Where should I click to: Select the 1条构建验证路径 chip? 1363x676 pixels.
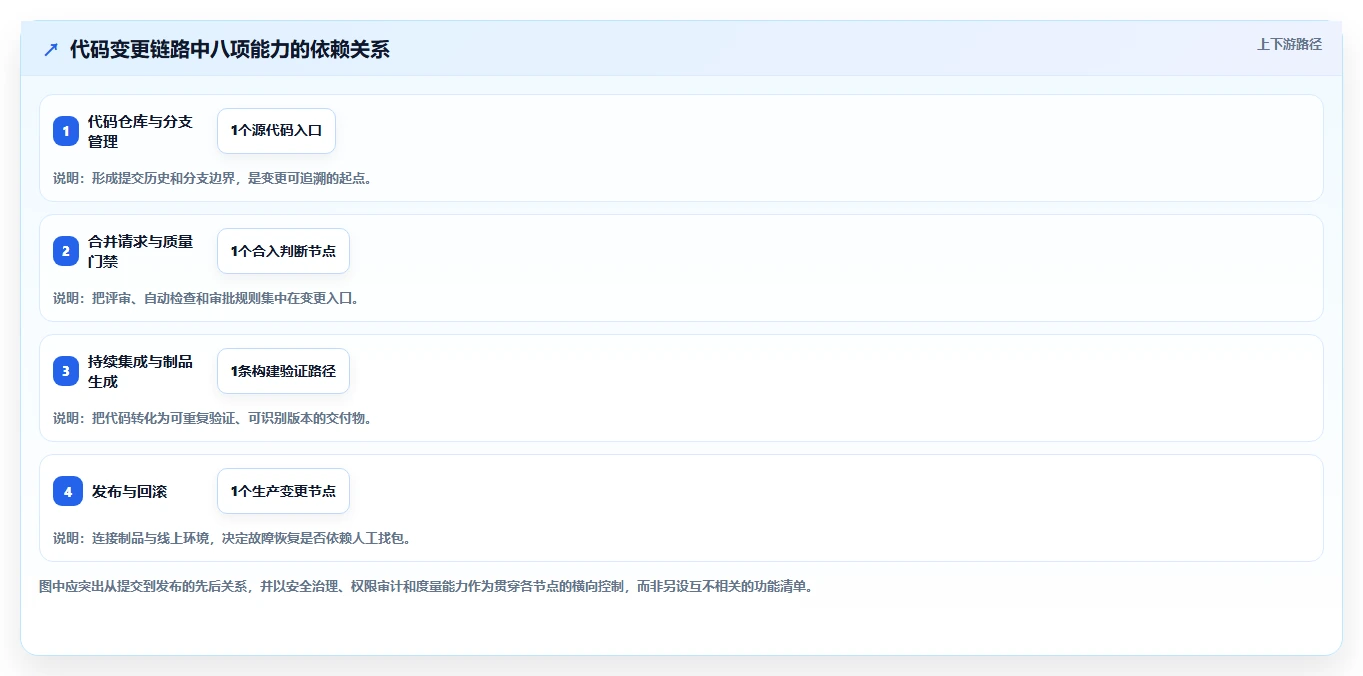pyautogui.click(x=283, y=370)
